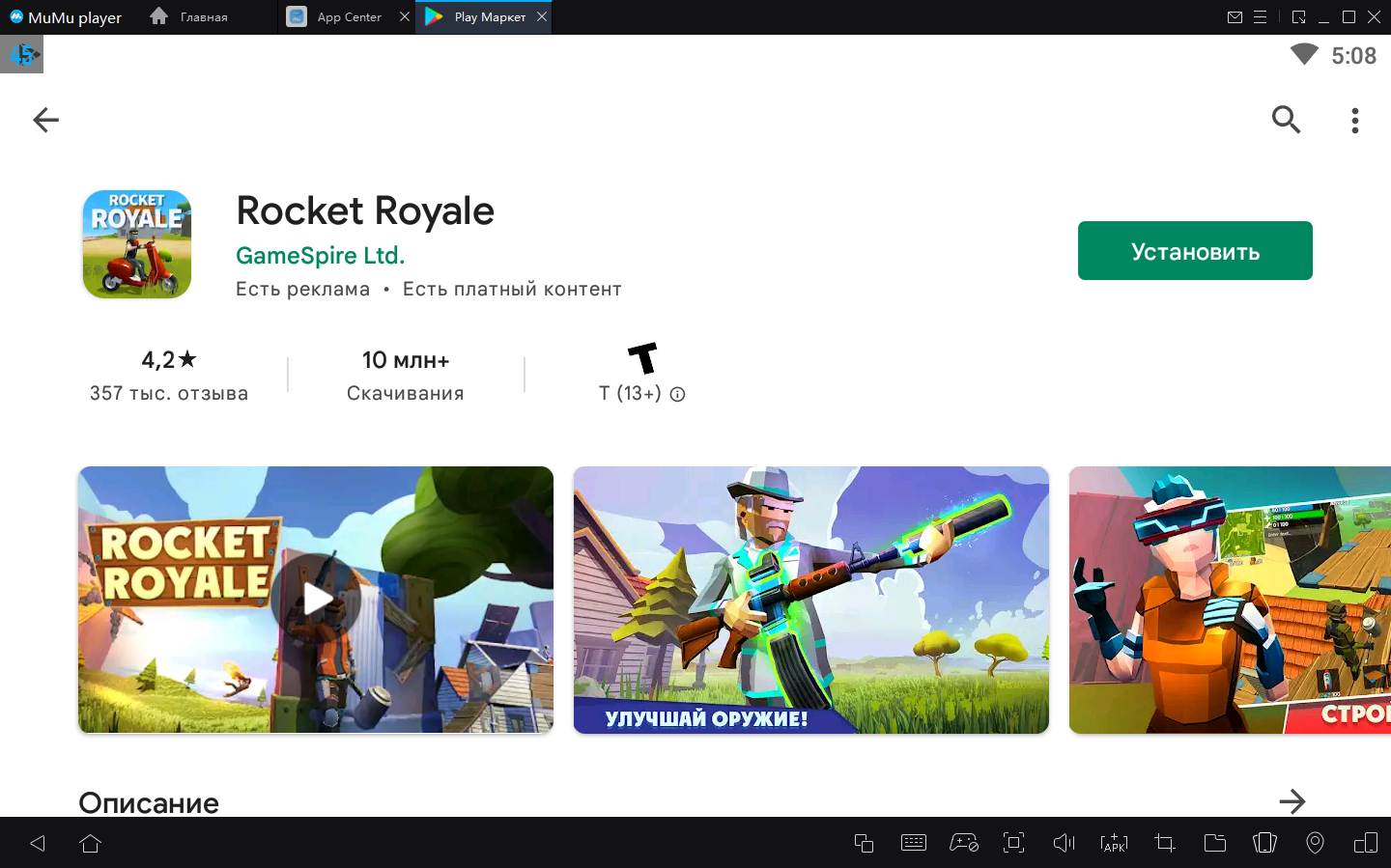Expand the Описание section arrow
Viewport: 1391px width, 868px height.
pos(1292,801)
